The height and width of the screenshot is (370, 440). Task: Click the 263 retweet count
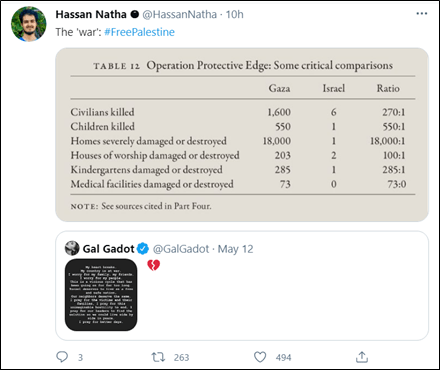pyautogui.click(x=181, y=358)
